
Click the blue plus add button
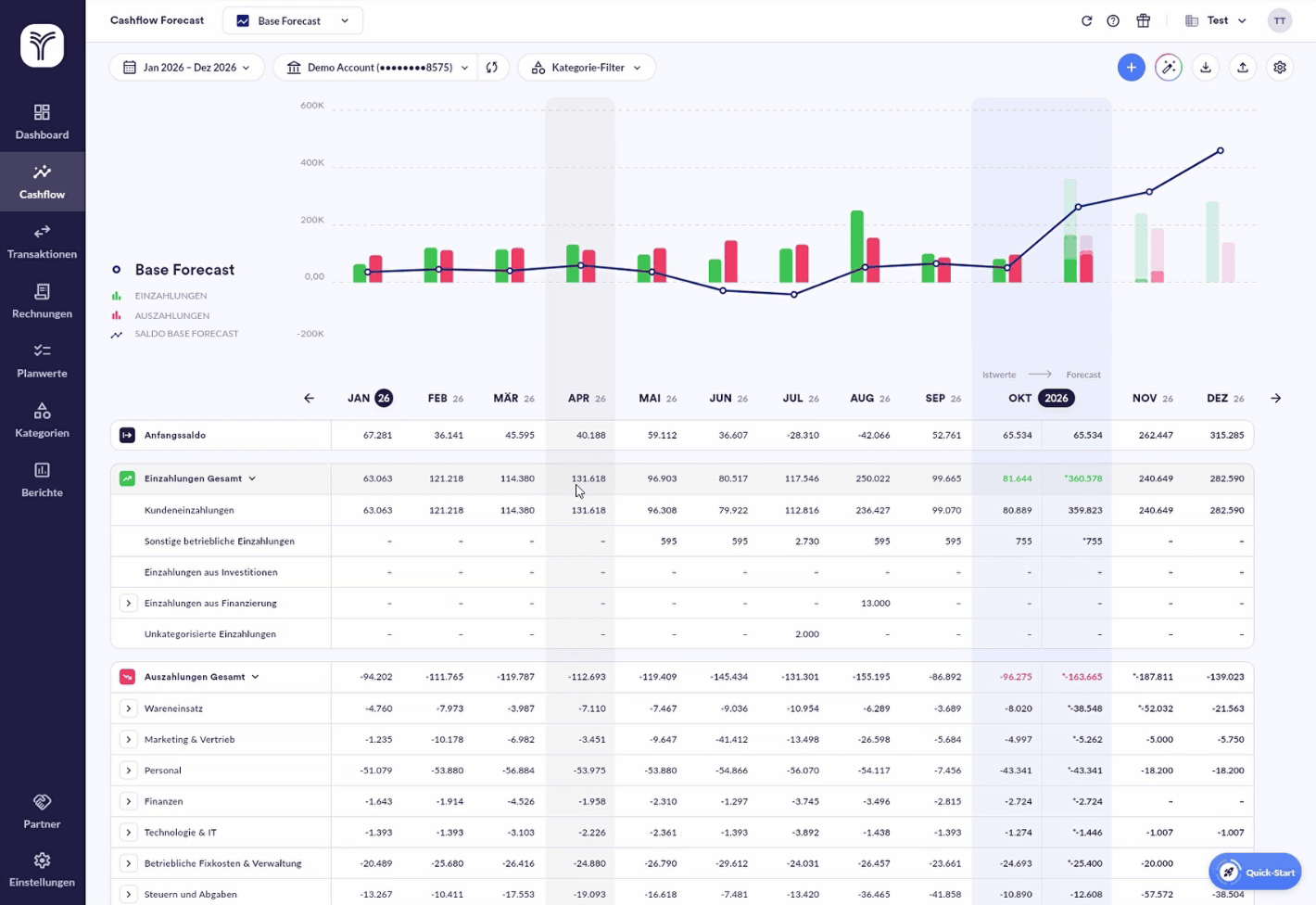(1131, 68)
